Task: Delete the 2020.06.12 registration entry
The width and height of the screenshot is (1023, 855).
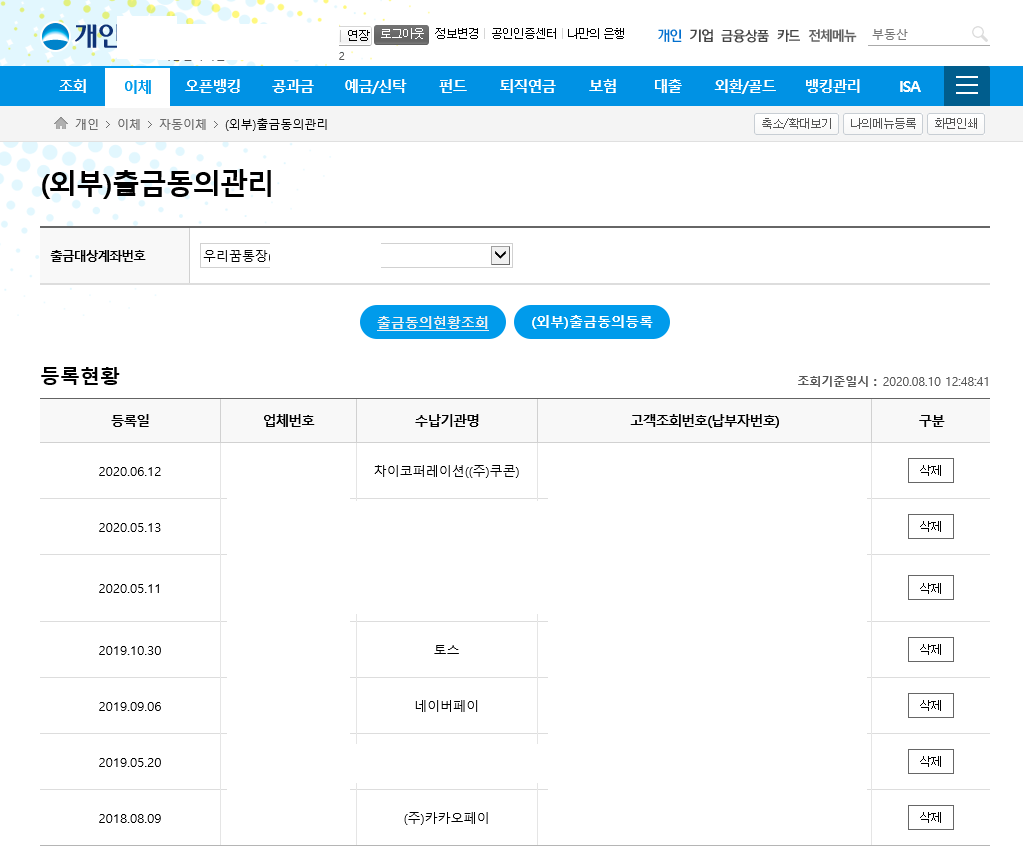Action: [930, 471]
